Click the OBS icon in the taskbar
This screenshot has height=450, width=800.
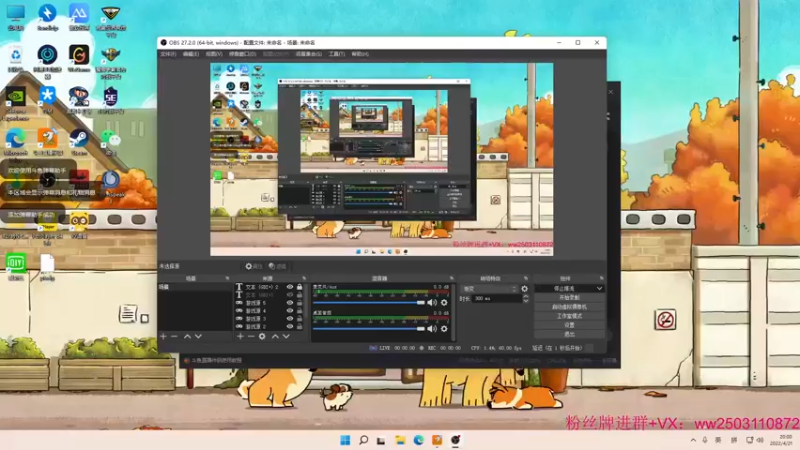point(456,440)
